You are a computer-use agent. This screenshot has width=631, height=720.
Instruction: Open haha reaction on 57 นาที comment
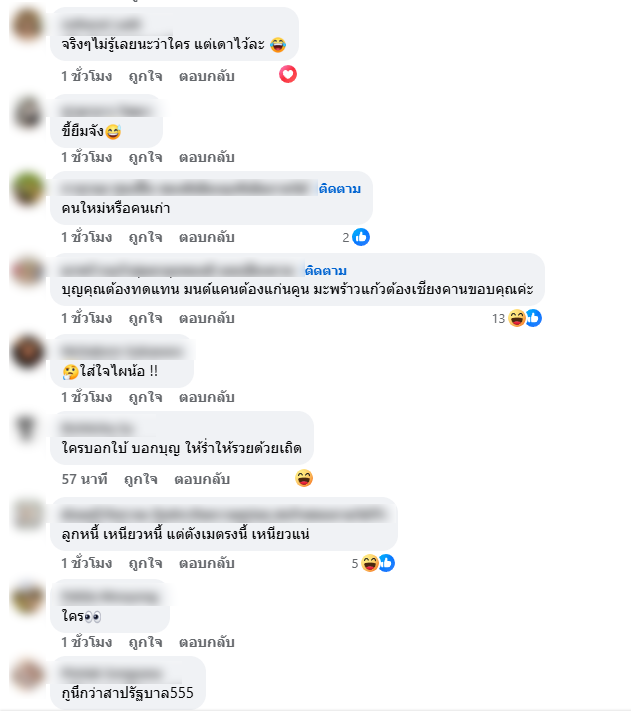(304, 478)
